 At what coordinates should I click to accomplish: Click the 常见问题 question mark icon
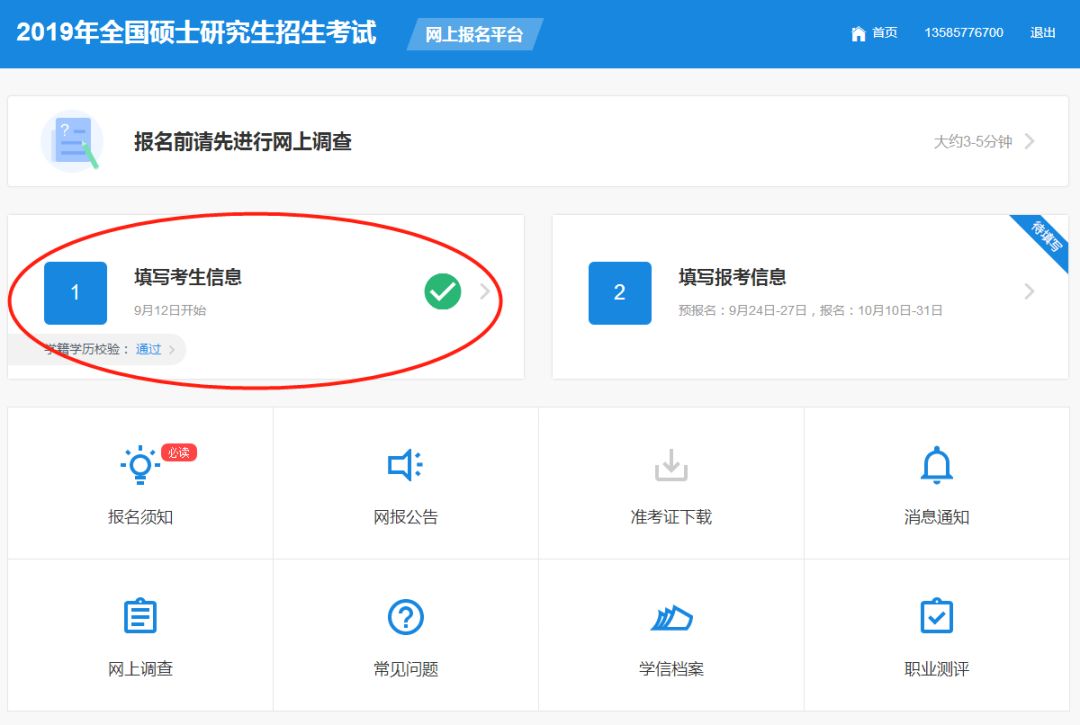pyautogui.click(x=405, y=617)
